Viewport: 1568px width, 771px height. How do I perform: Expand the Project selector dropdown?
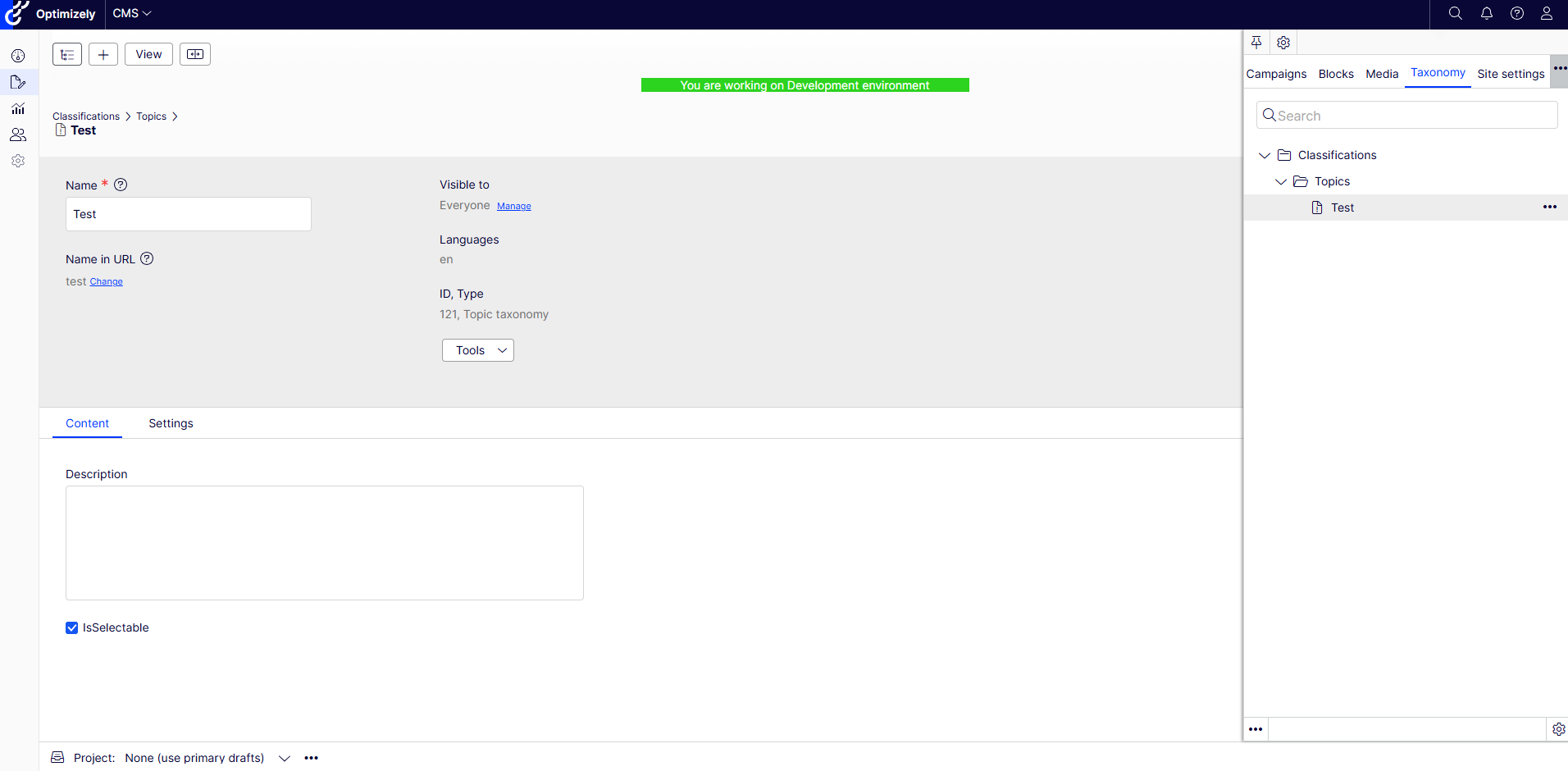coord(285,758)
